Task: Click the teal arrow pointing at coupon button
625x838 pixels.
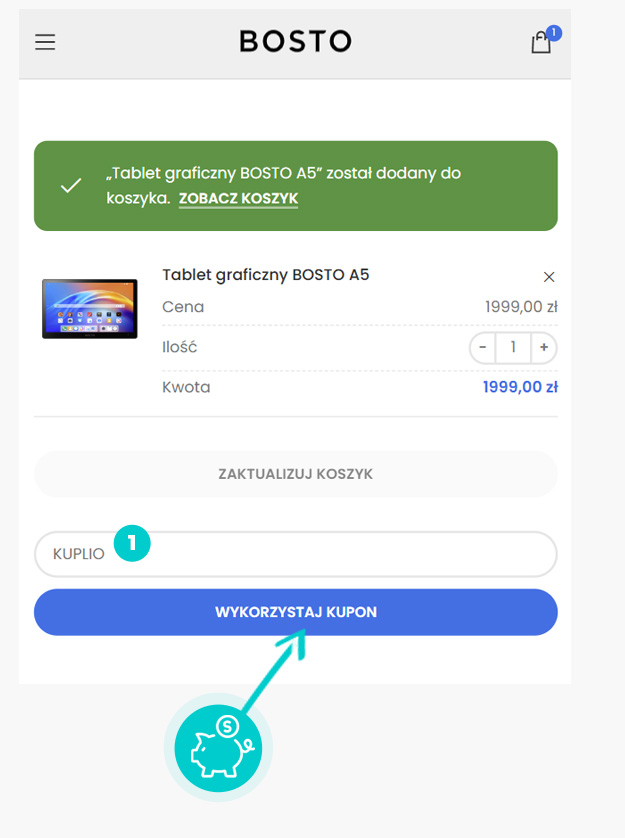Action: (275, 669)
